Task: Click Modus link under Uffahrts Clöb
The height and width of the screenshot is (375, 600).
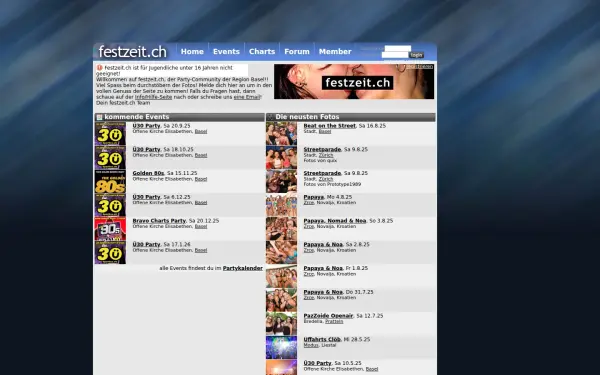Action: [311, 345]
